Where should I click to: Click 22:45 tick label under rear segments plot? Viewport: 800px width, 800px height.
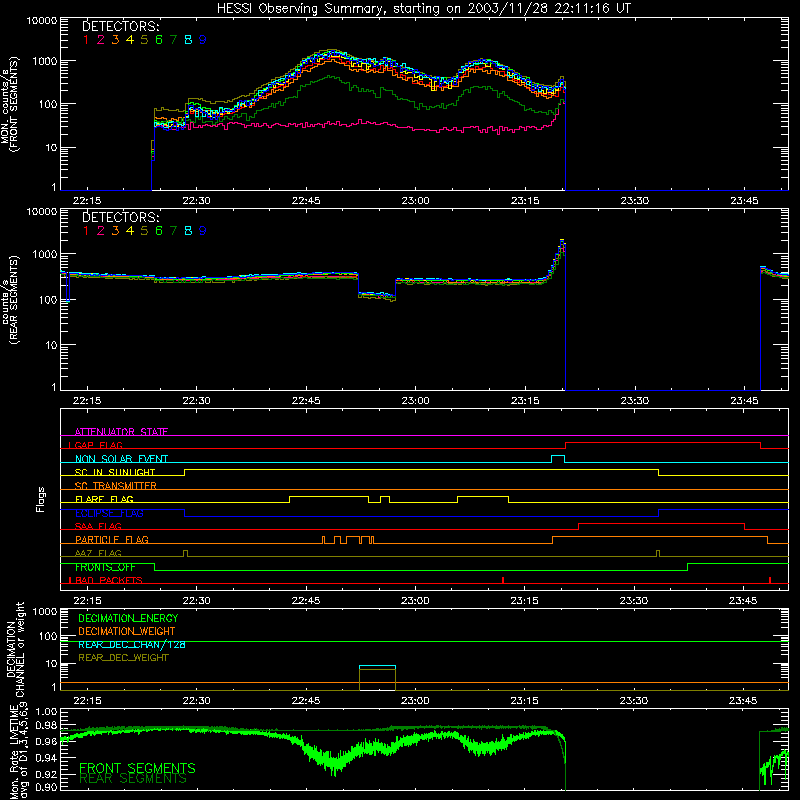[x=306, y=401]
